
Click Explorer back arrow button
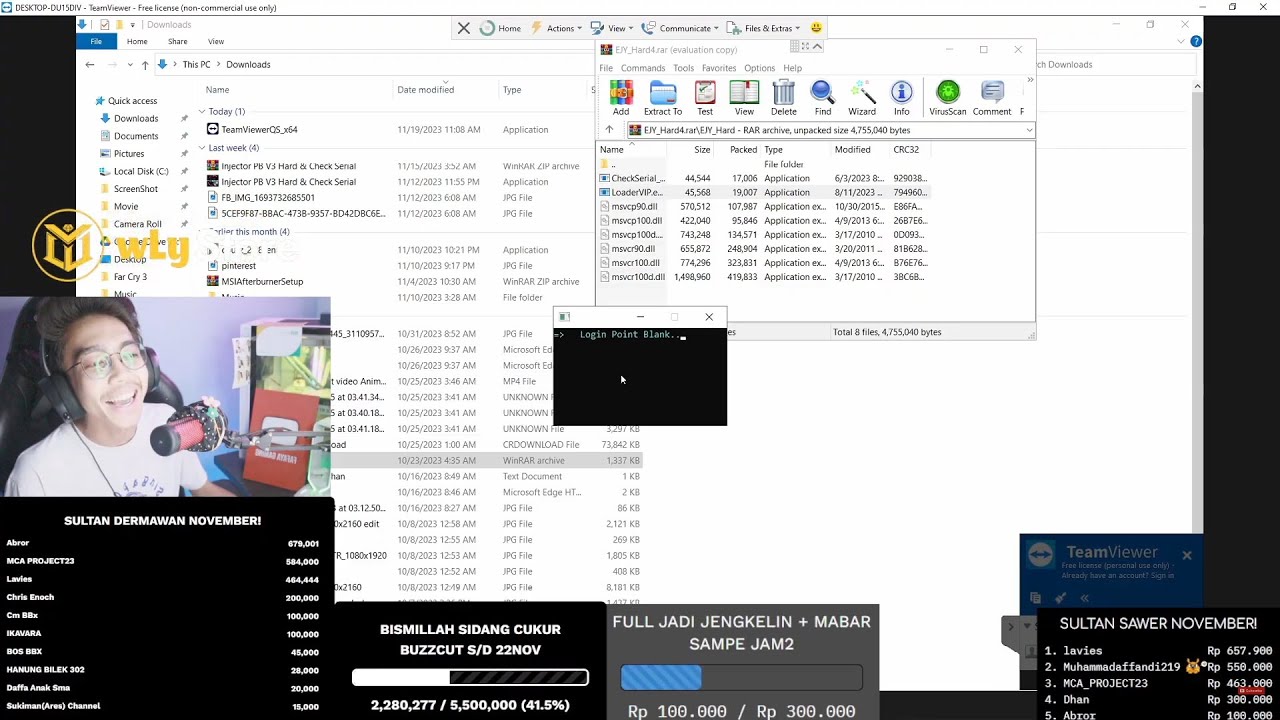click(x=90, y=64)
